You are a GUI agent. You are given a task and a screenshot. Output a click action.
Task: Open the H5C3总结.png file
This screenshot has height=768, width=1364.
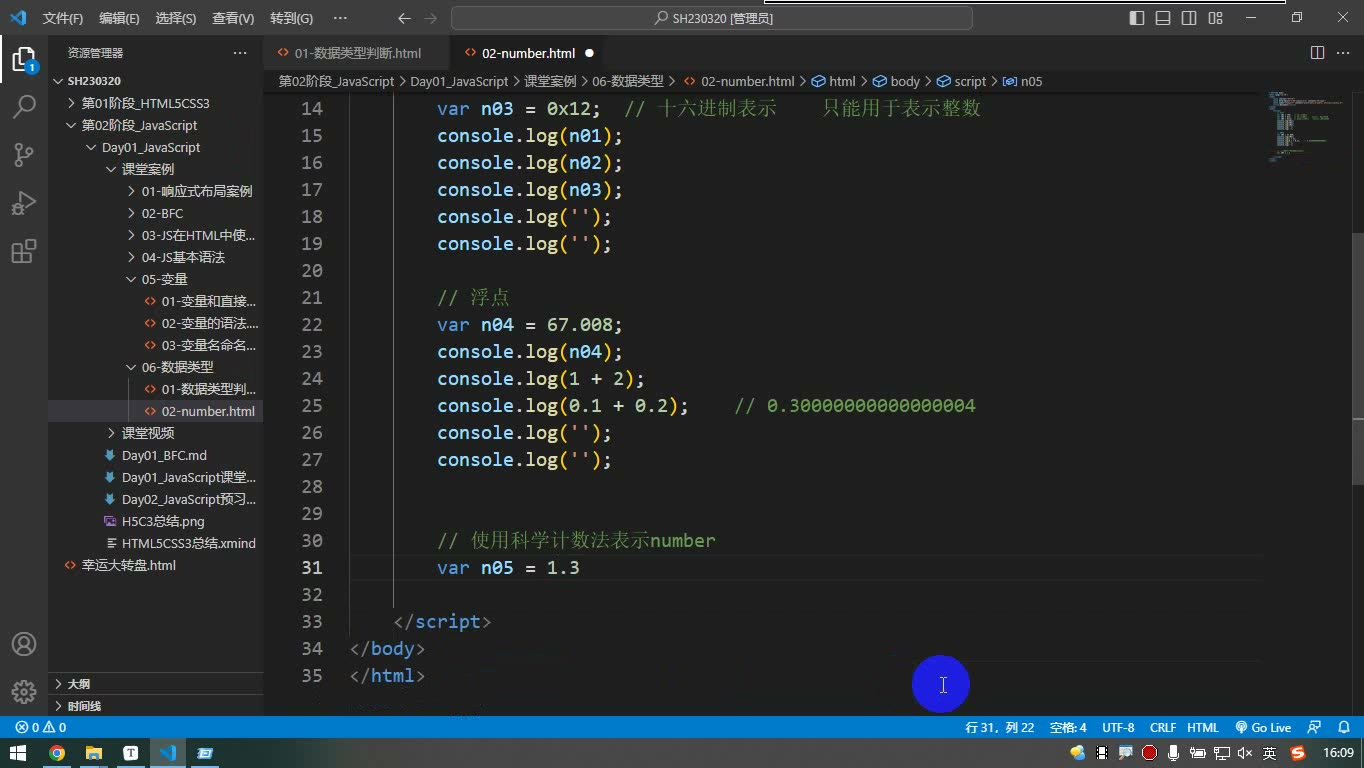(x=155, y=521)
